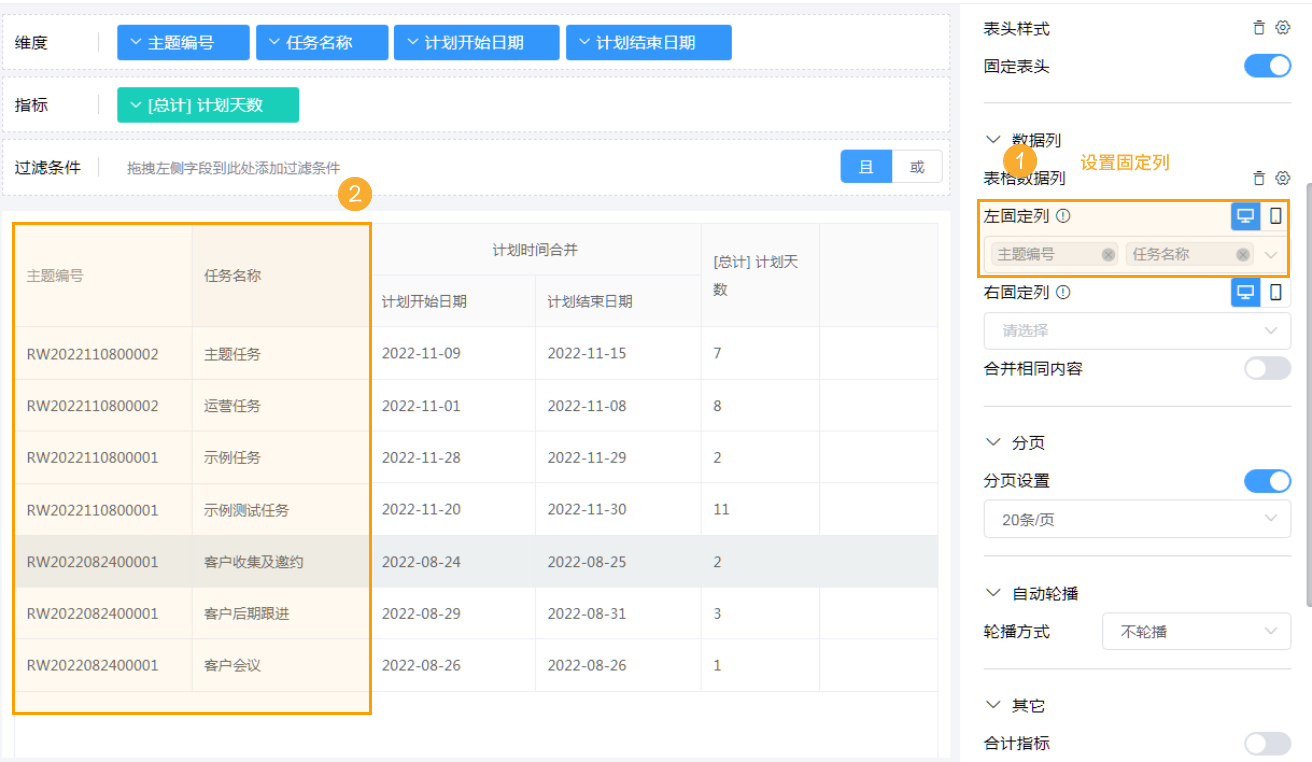Select the 且 filter condition tab
The height and width of the screenshot is (762, 1312).
point(868,166)
